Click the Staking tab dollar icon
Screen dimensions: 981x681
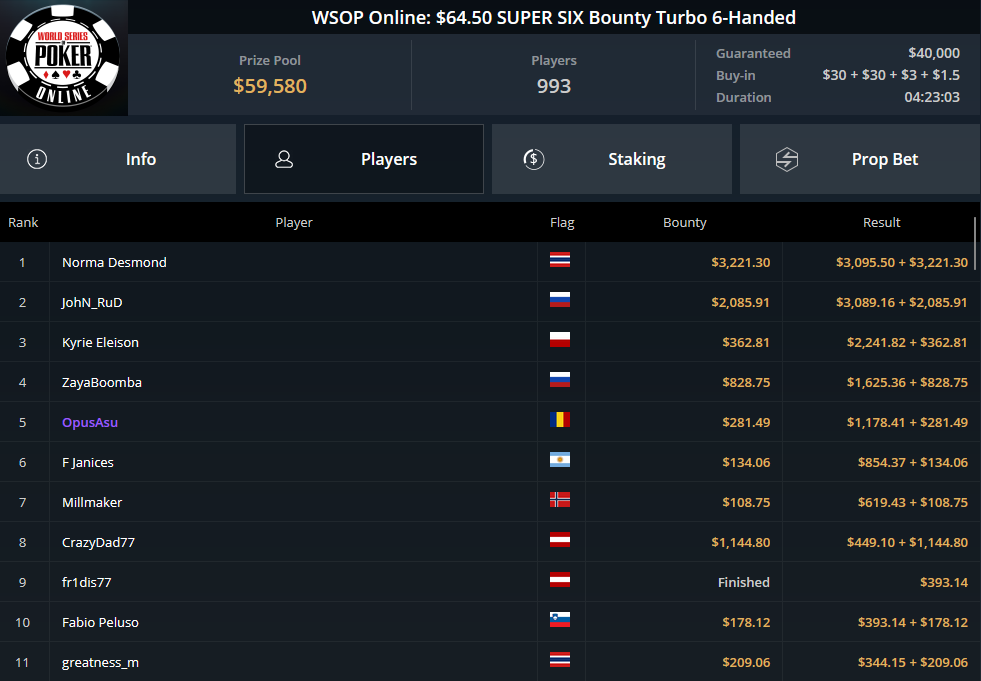[534, 159]
